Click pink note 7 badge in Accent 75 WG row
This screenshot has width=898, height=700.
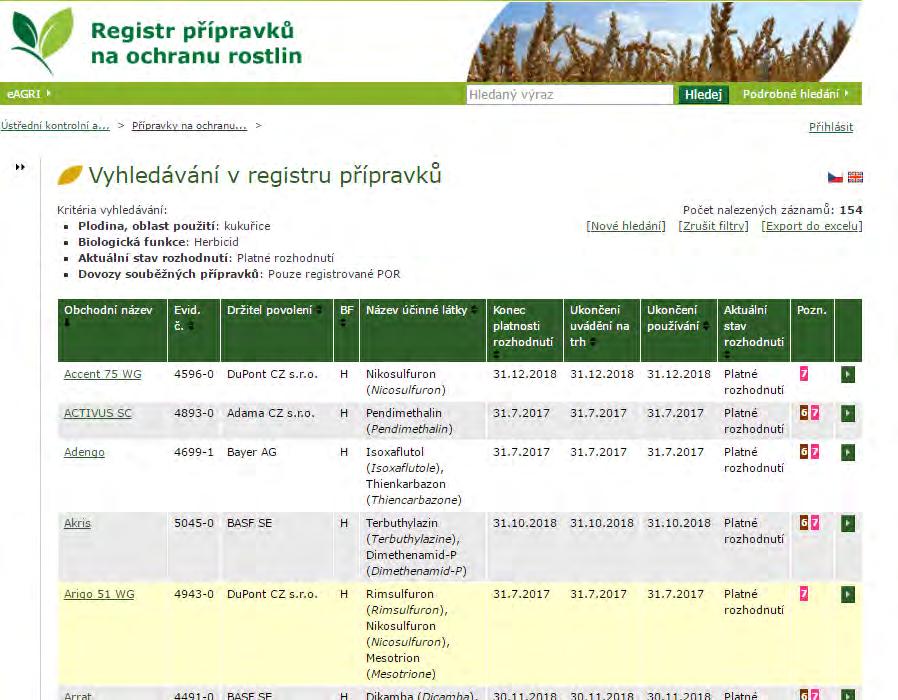(804, 374)
